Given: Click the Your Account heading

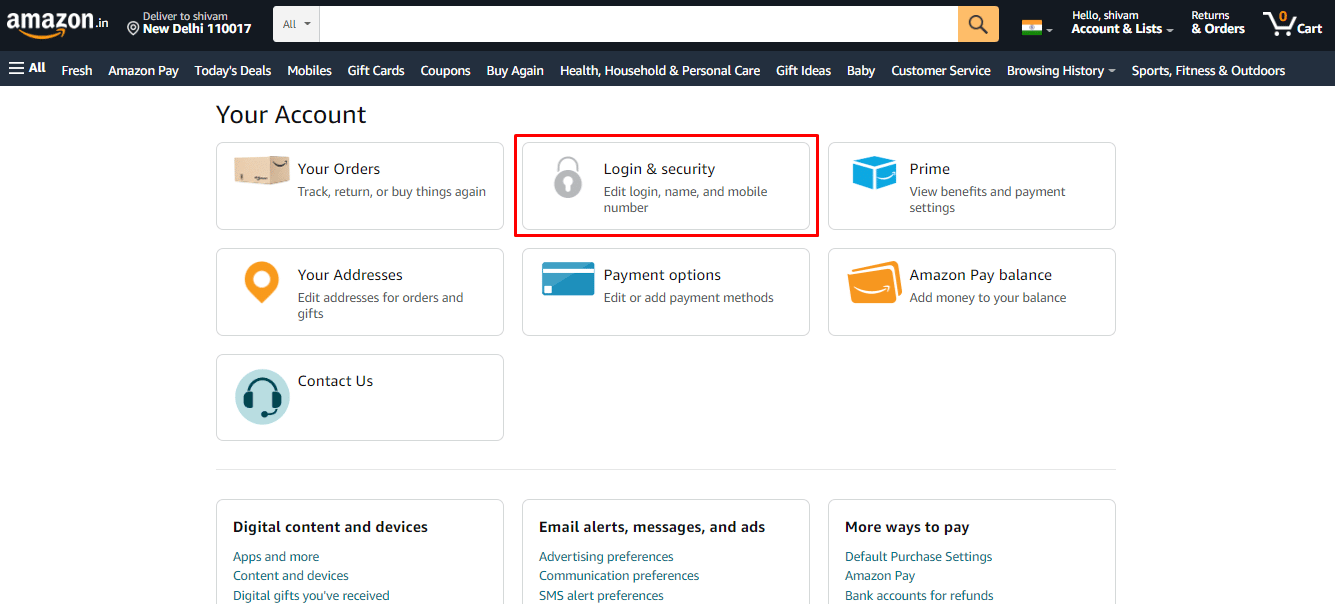Looking at the screenshot, I should pyautogui.click(x=291, y=115).
